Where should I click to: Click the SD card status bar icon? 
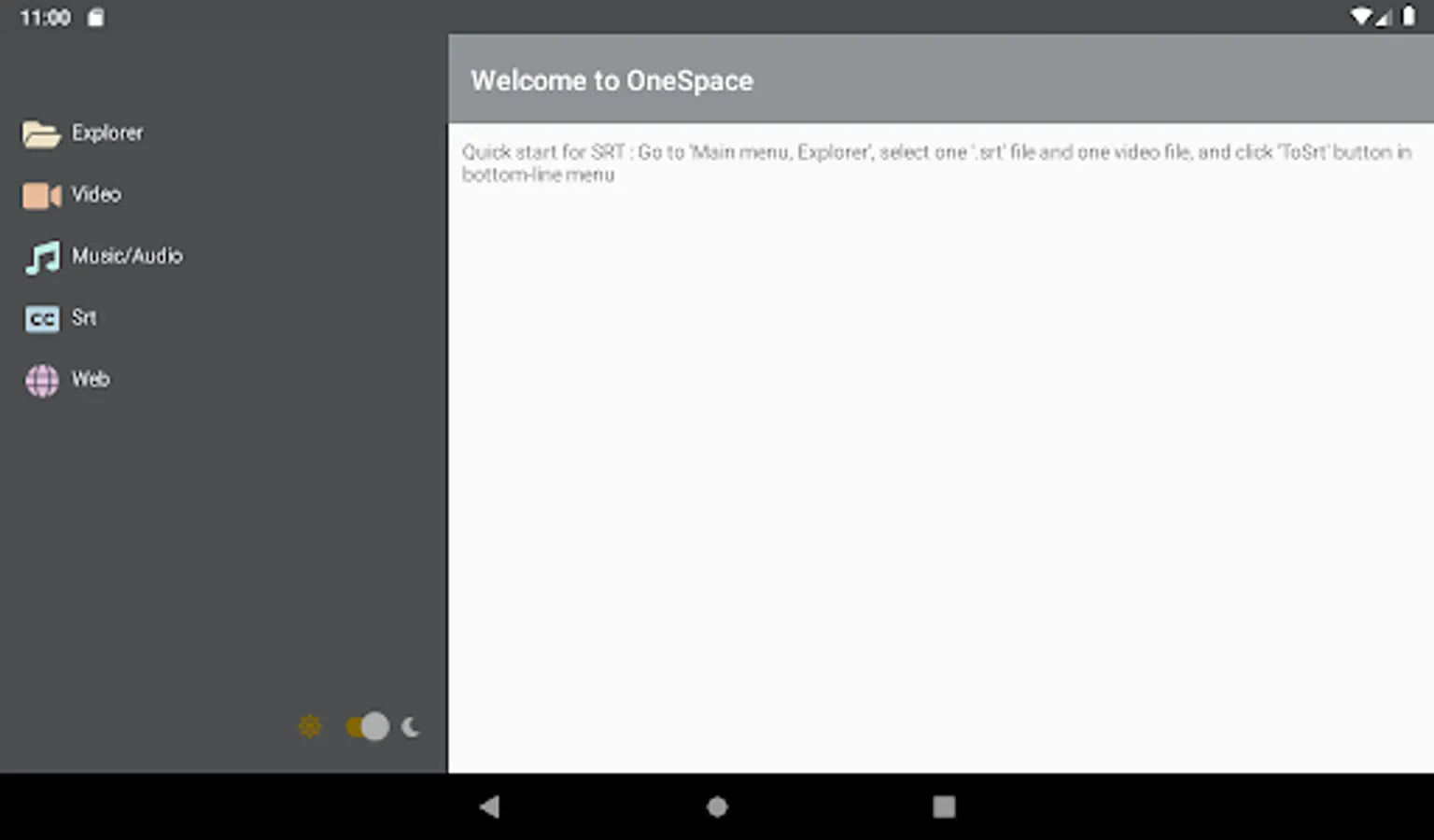tap(95, 18)
